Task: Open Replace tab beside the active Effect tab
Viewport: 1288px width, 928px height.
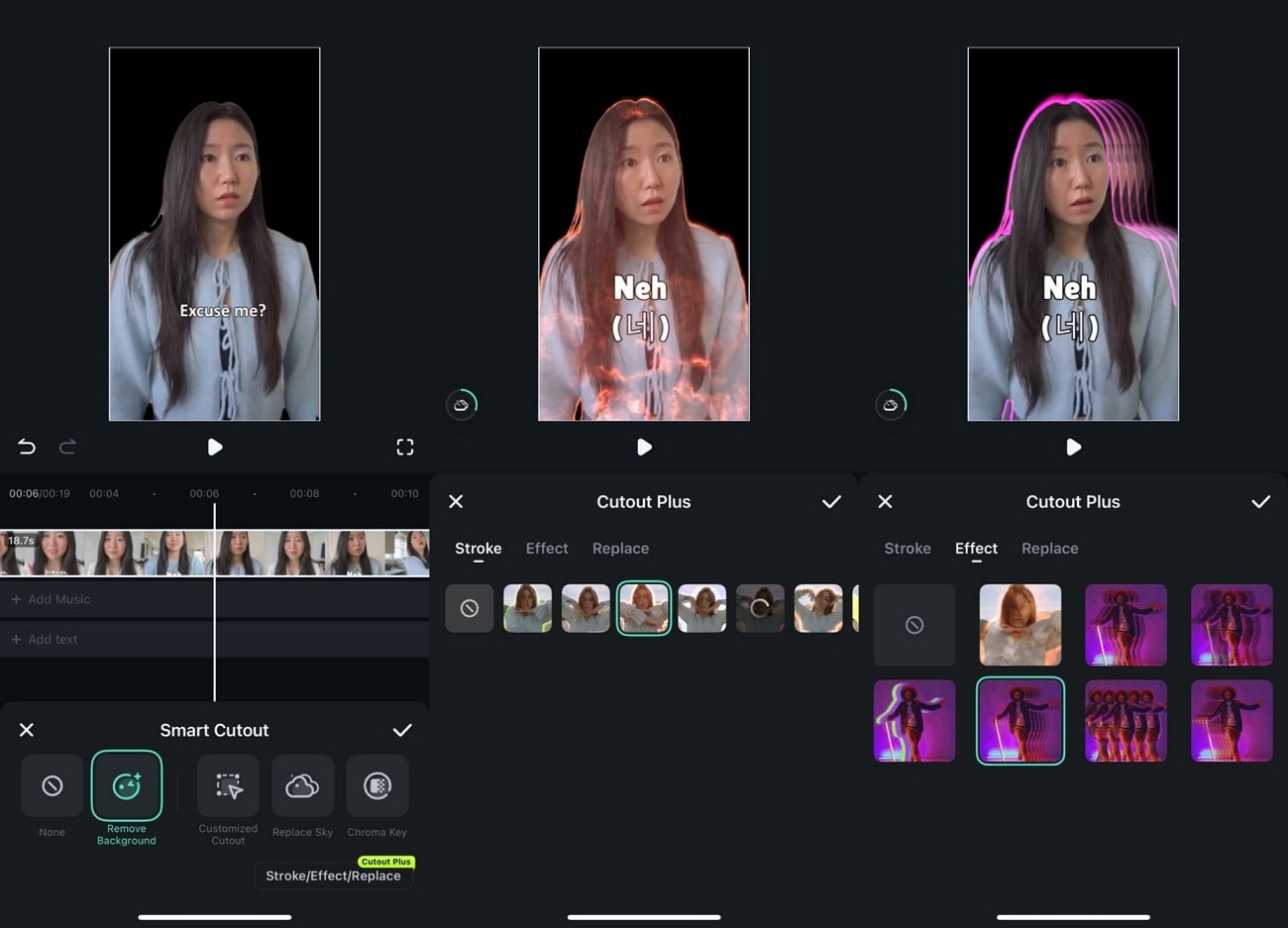Action: [1050, 549]
